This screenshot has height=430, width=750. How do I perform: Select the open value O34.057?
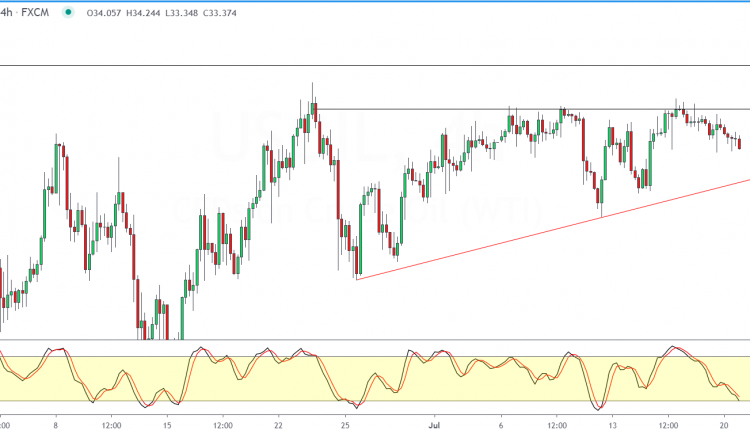pyautogui.click(x=104, y=13)
